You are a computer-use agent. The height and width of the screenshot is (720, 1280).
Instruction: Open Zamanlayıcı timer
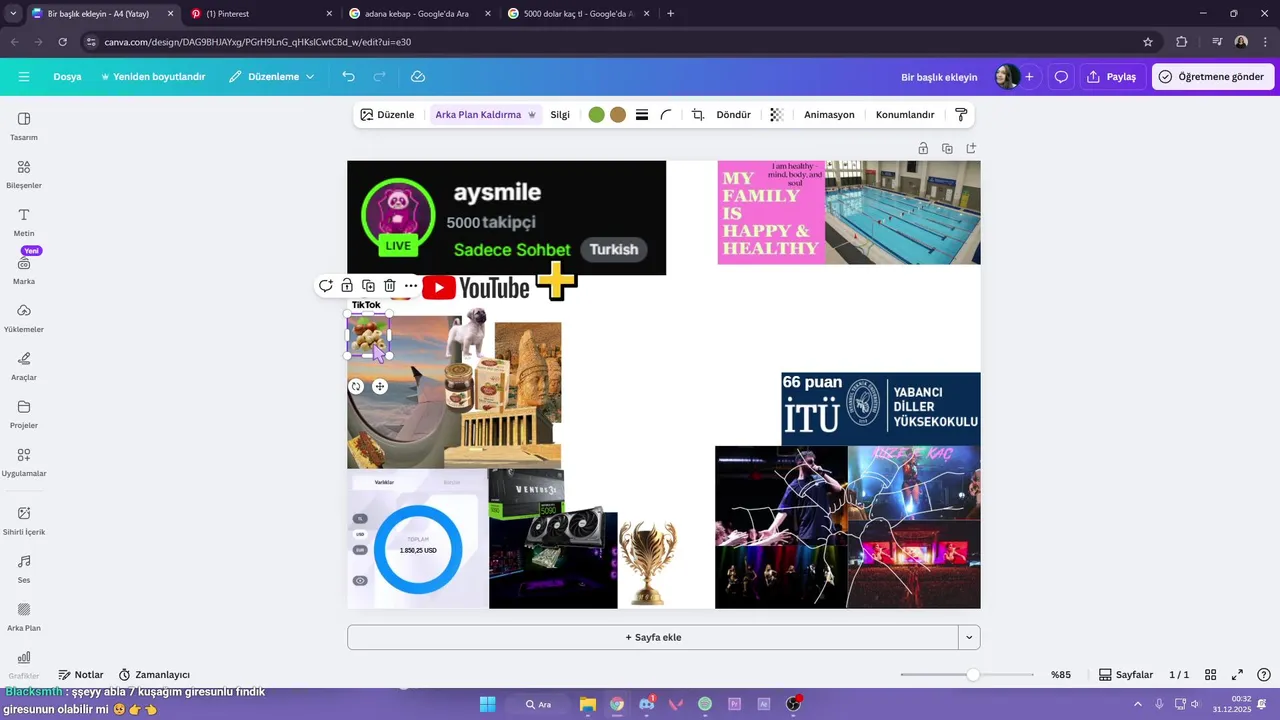click(x=154, y=675)
